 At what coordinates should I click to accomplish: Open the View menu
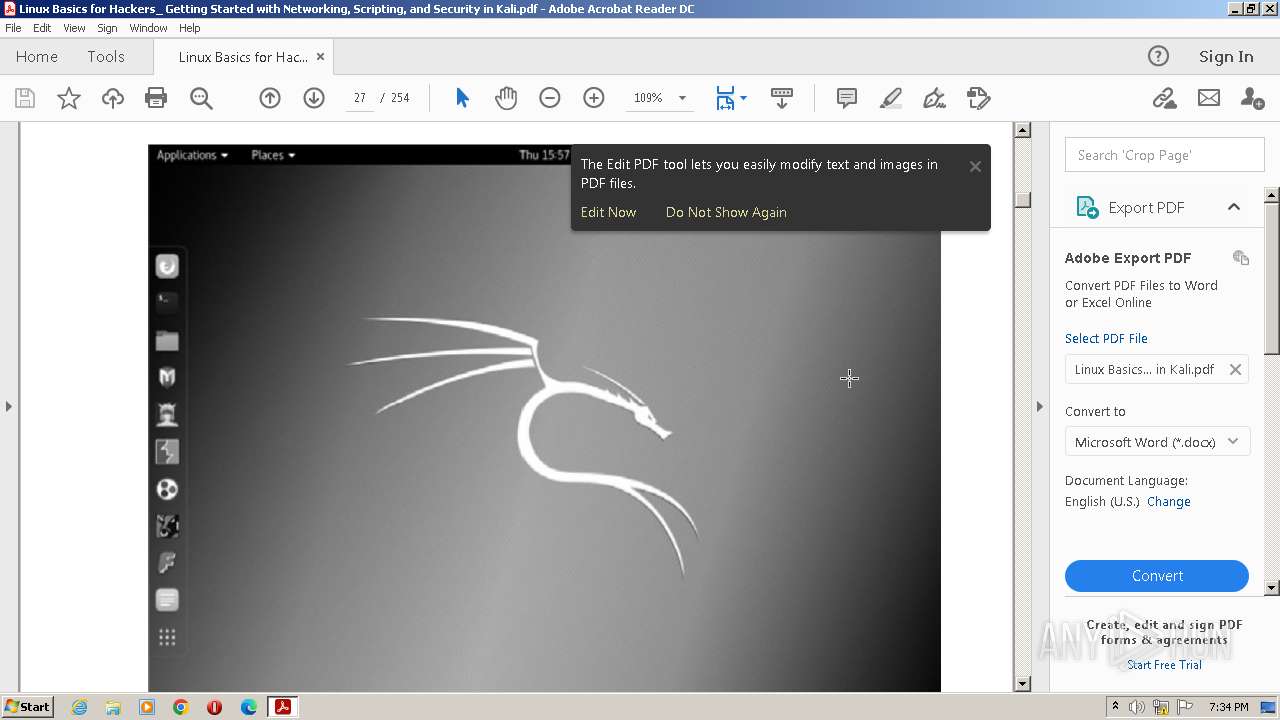pos(74,28)
